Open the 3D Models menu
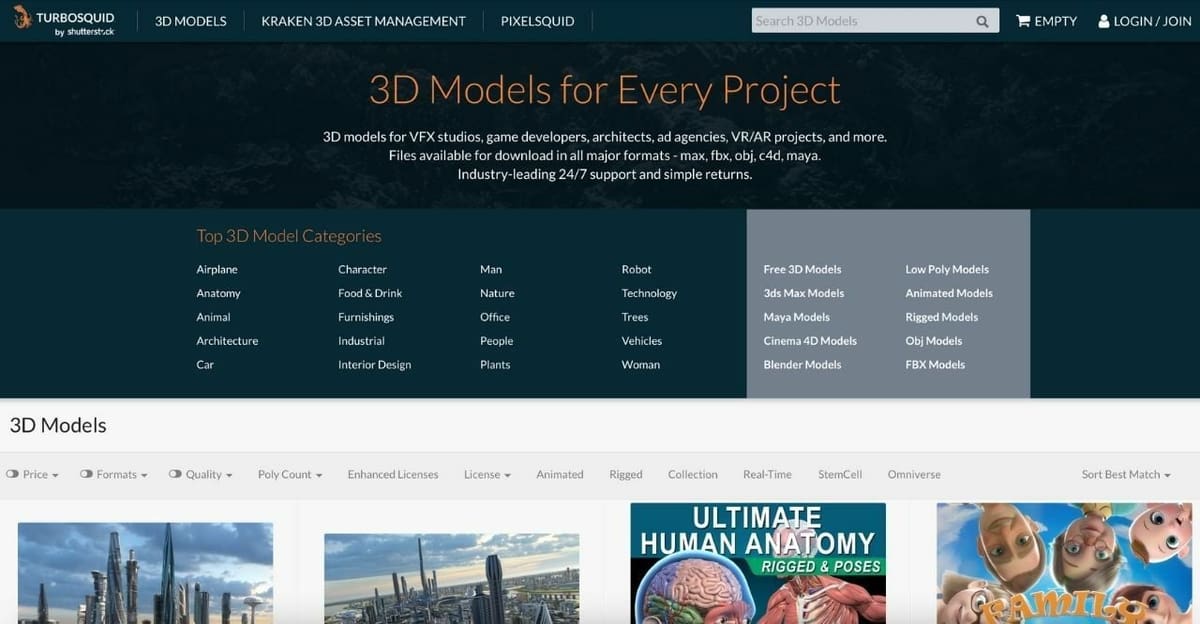Viewport: 1200px width, 624px height. click(190, 21)
